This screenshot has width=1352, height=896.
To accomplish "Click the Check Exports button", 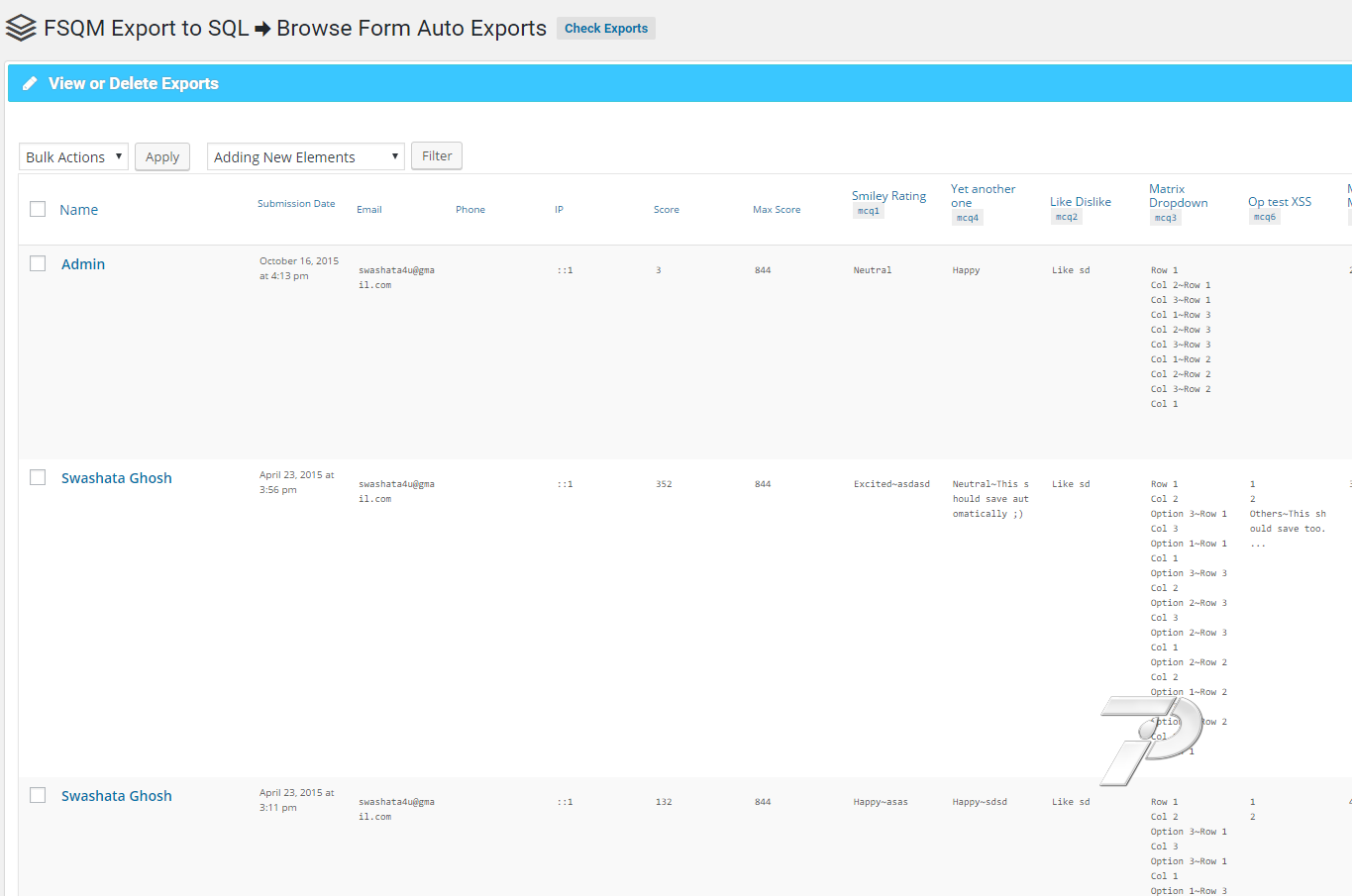I will [x=606, y=29].
